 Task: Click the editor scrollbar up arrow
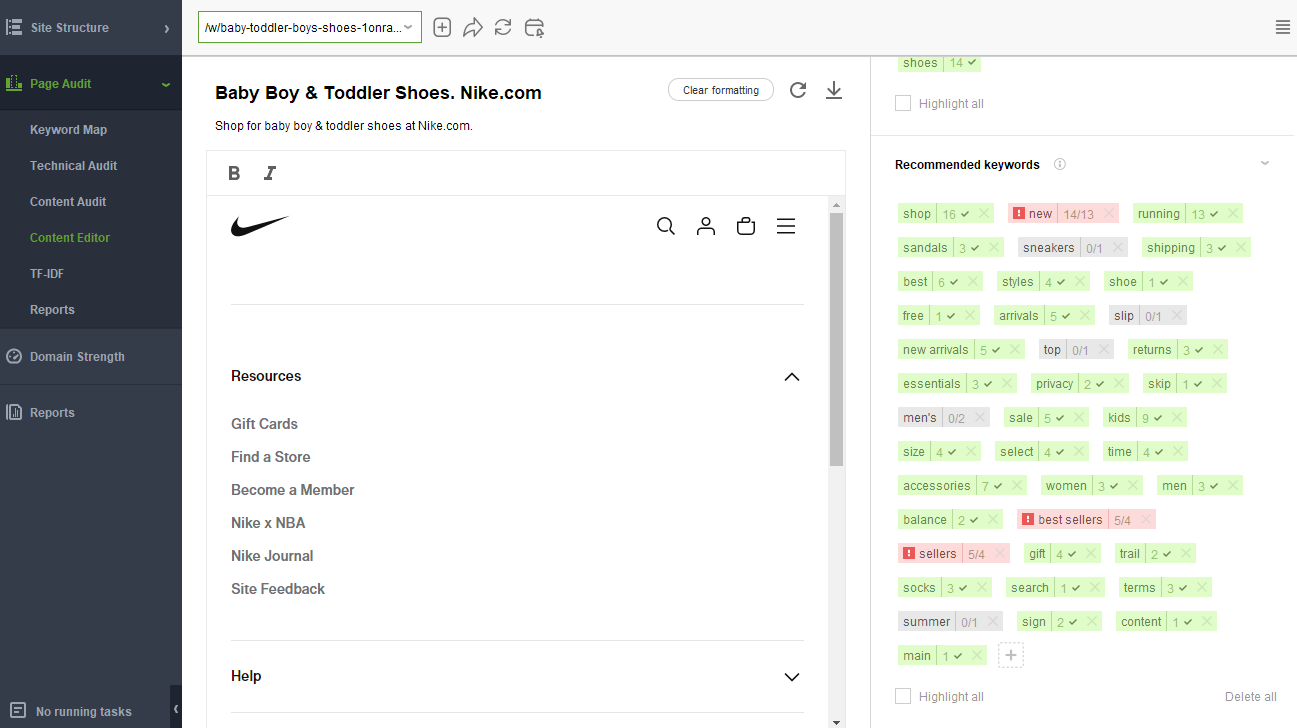click(x=836, y=204)
